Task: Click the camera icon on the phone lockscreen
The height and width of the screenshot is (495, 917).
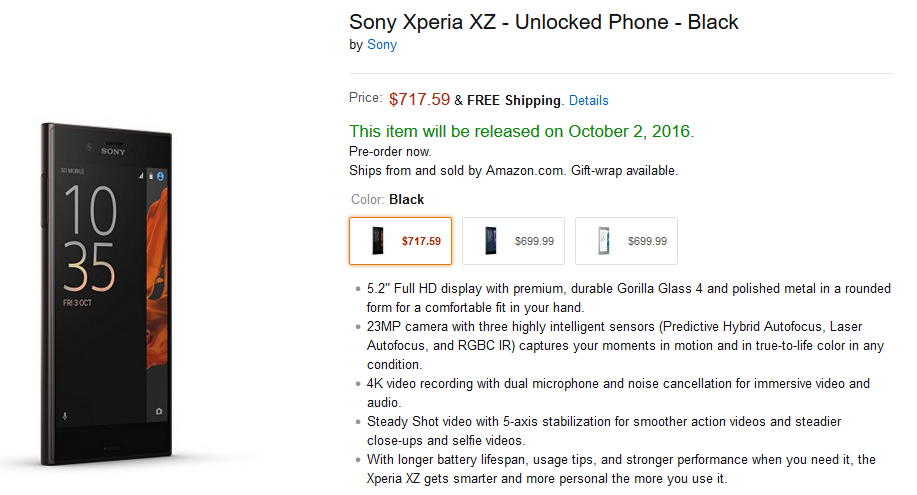Action: click(x=158, y=411)
